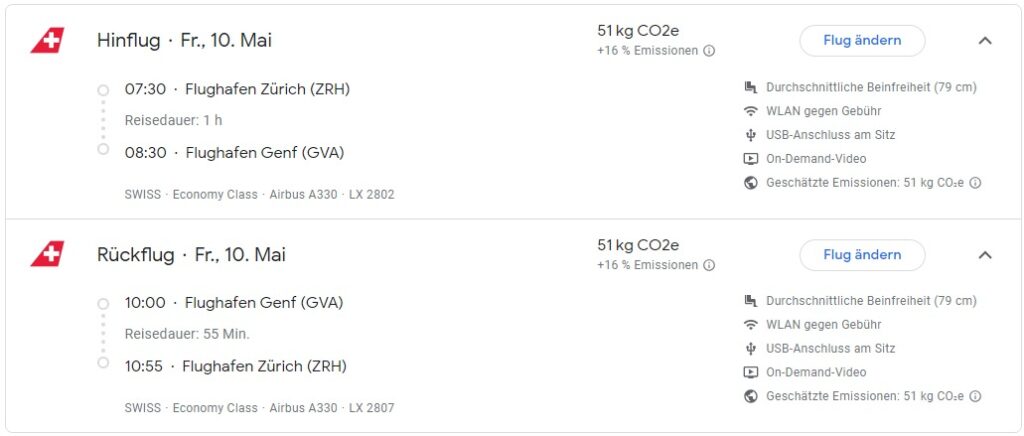Click the SWISS airline logo for Rückflug

point(47,254)
